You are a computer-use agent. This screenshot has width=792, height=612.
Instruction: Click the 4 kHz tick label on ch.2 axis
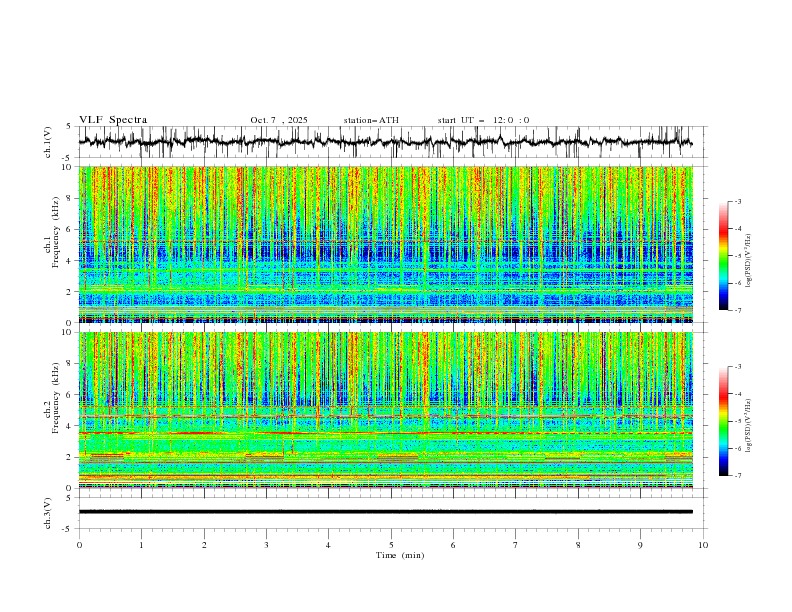point(71,426)
